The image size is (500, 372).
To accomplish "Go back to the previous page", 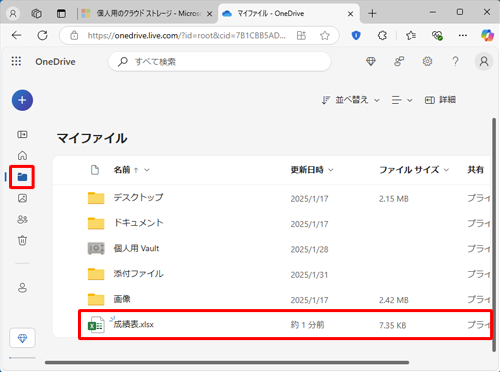I will 16,35.
